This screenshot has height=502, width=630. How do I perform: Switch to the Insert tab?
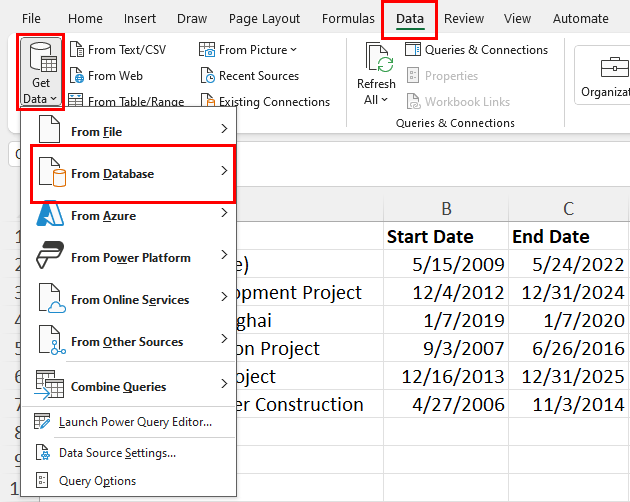139,18
